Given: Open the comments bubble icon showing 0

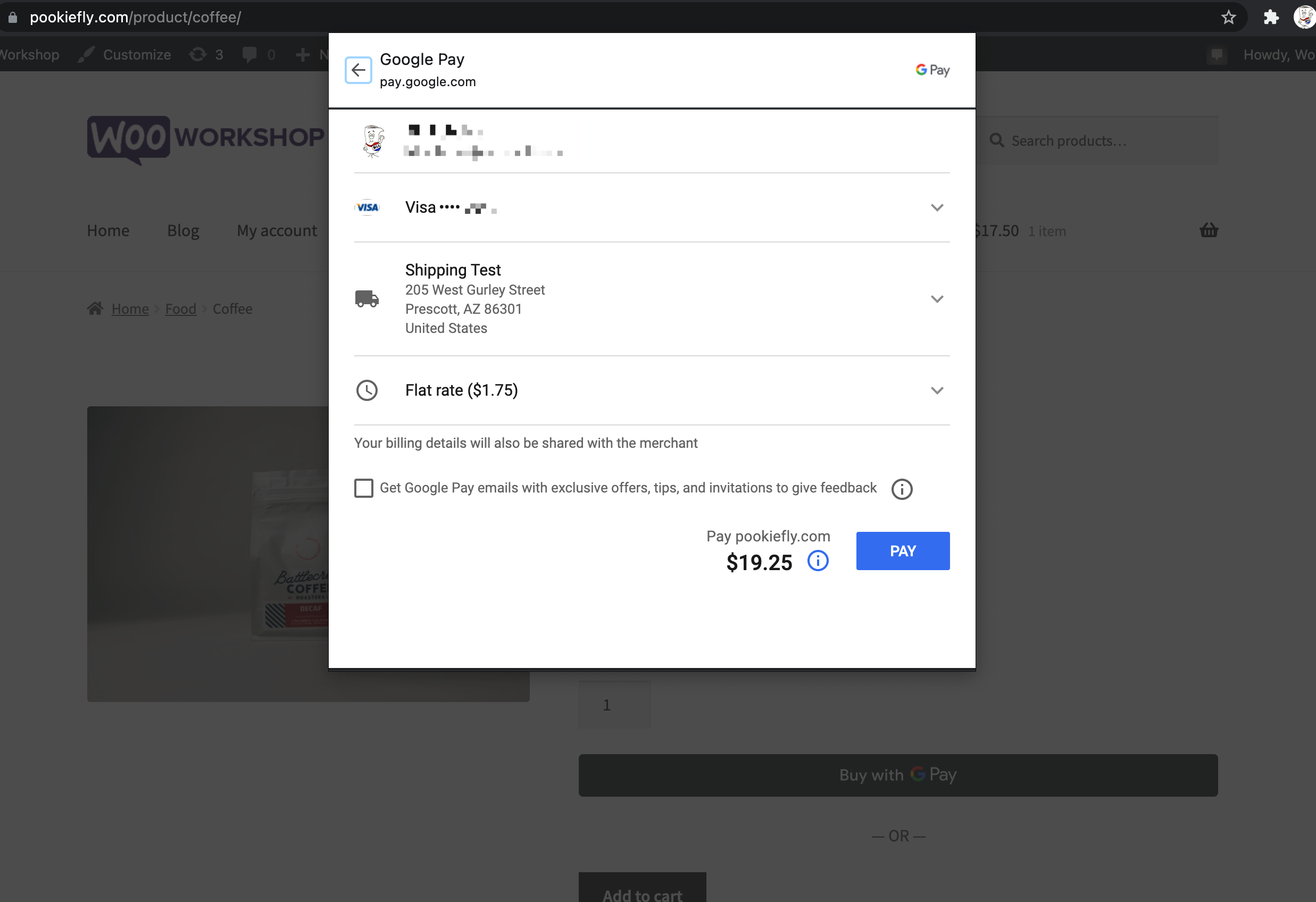Looking at the screenshot, I should tap(249, 54).
